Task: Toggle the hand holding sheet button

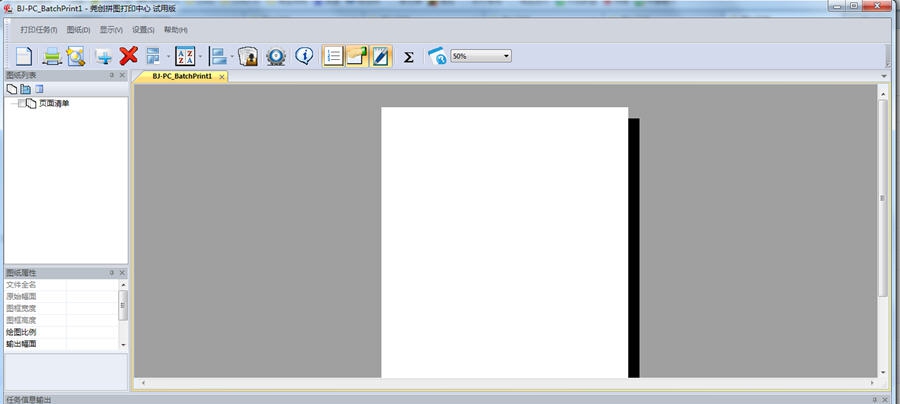Action: pos(357,56)
